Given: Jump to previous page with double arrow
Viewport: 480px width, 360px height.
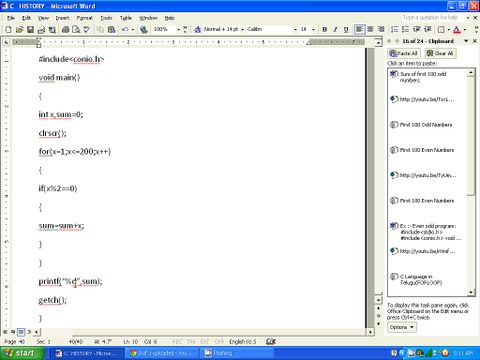Looking at the screenshot, I should coord(378,308).
